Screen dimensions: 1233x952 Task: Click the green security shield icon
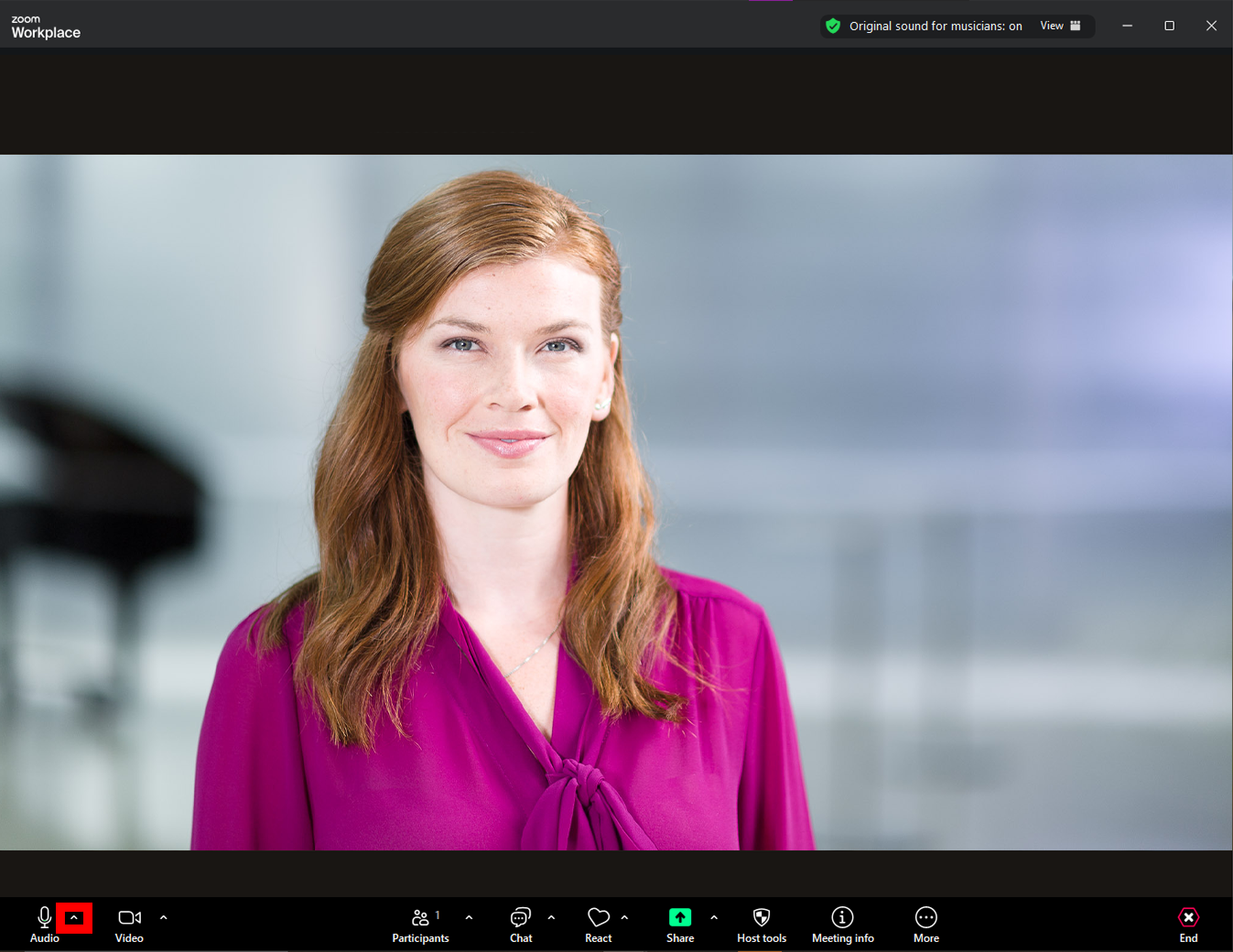(832, 26)
